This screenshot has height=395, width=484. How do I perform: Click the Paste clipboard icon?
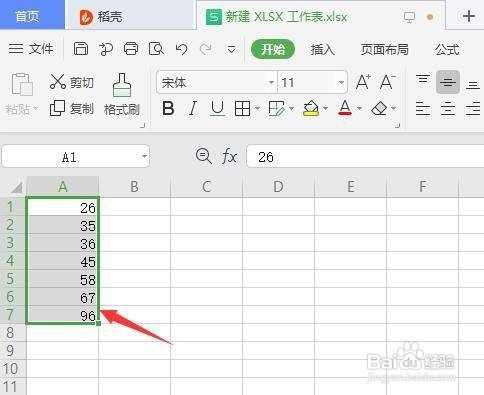pos(22,84)
